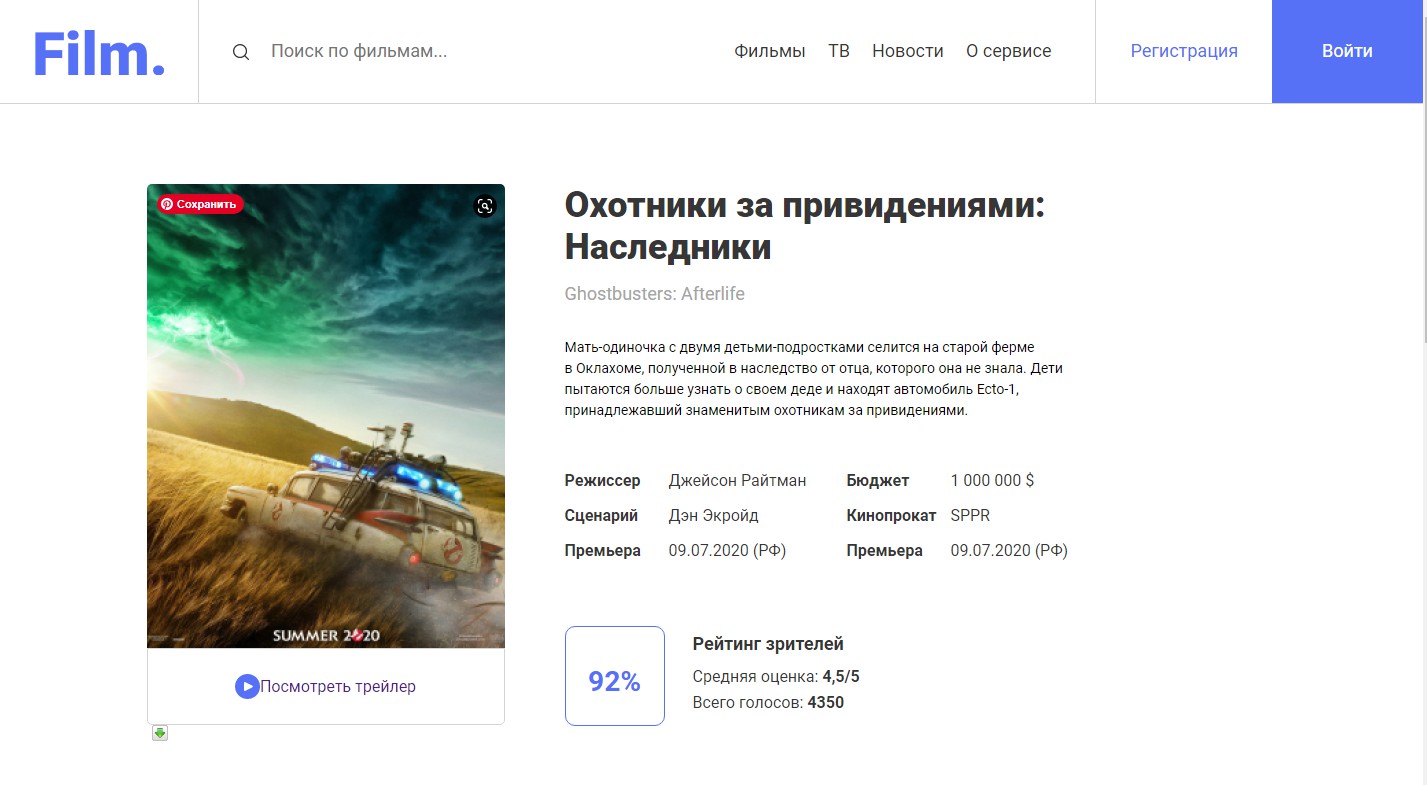Open the ТВ menu item

839,51
